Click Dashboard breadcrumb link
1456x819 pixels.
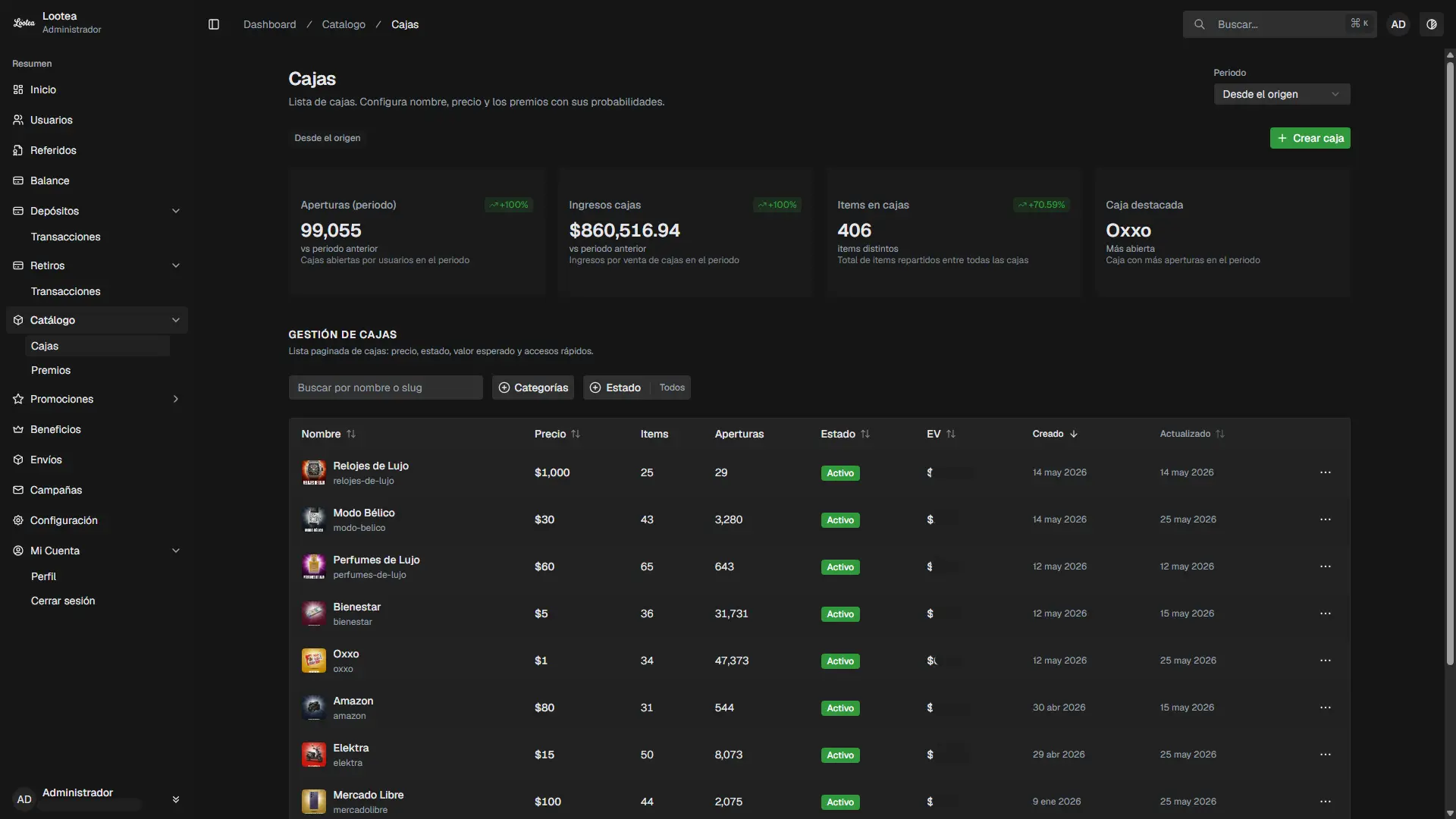click(270, 24)
